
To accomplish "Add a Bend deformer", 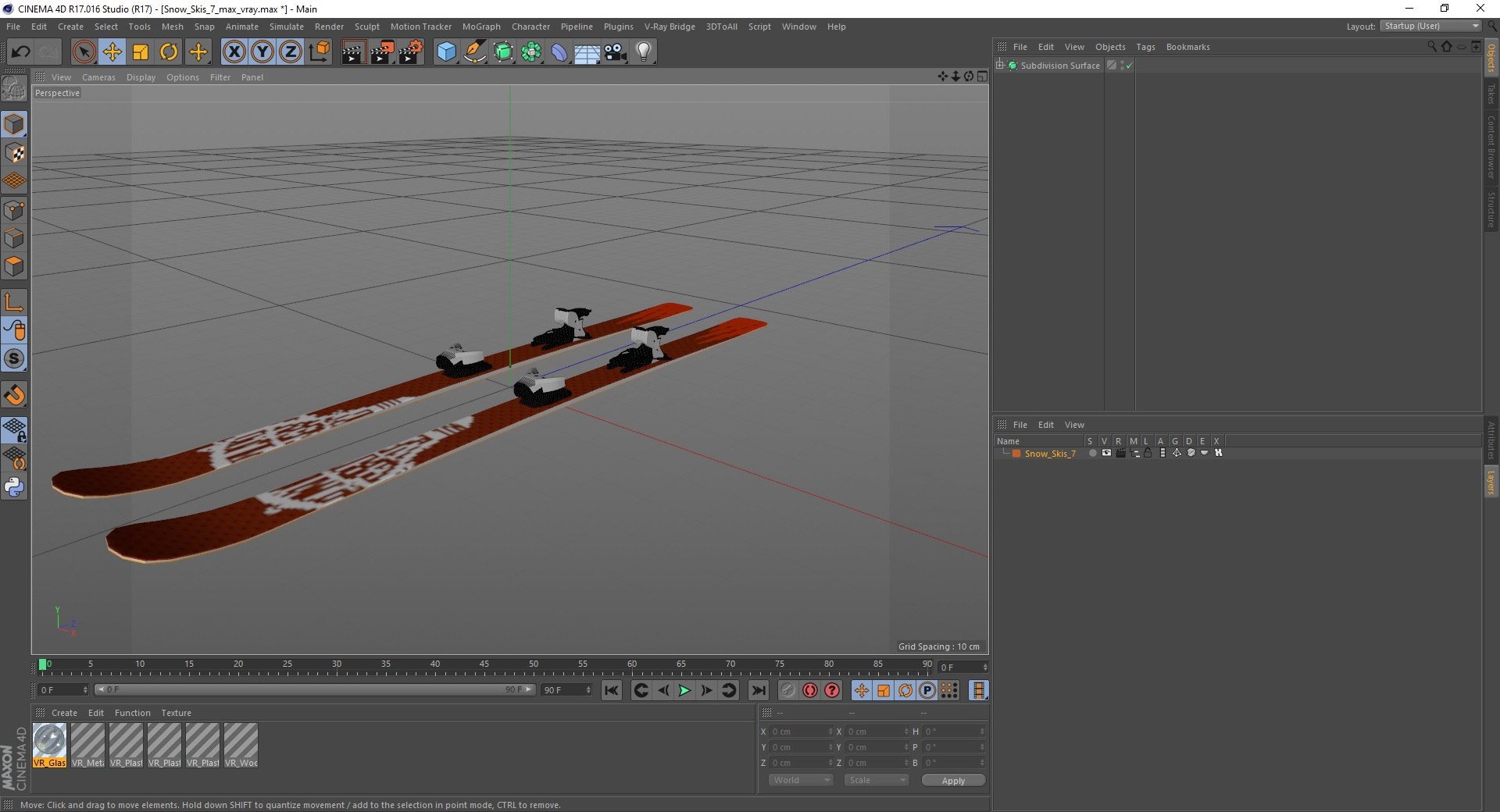I will coord(560,52).
